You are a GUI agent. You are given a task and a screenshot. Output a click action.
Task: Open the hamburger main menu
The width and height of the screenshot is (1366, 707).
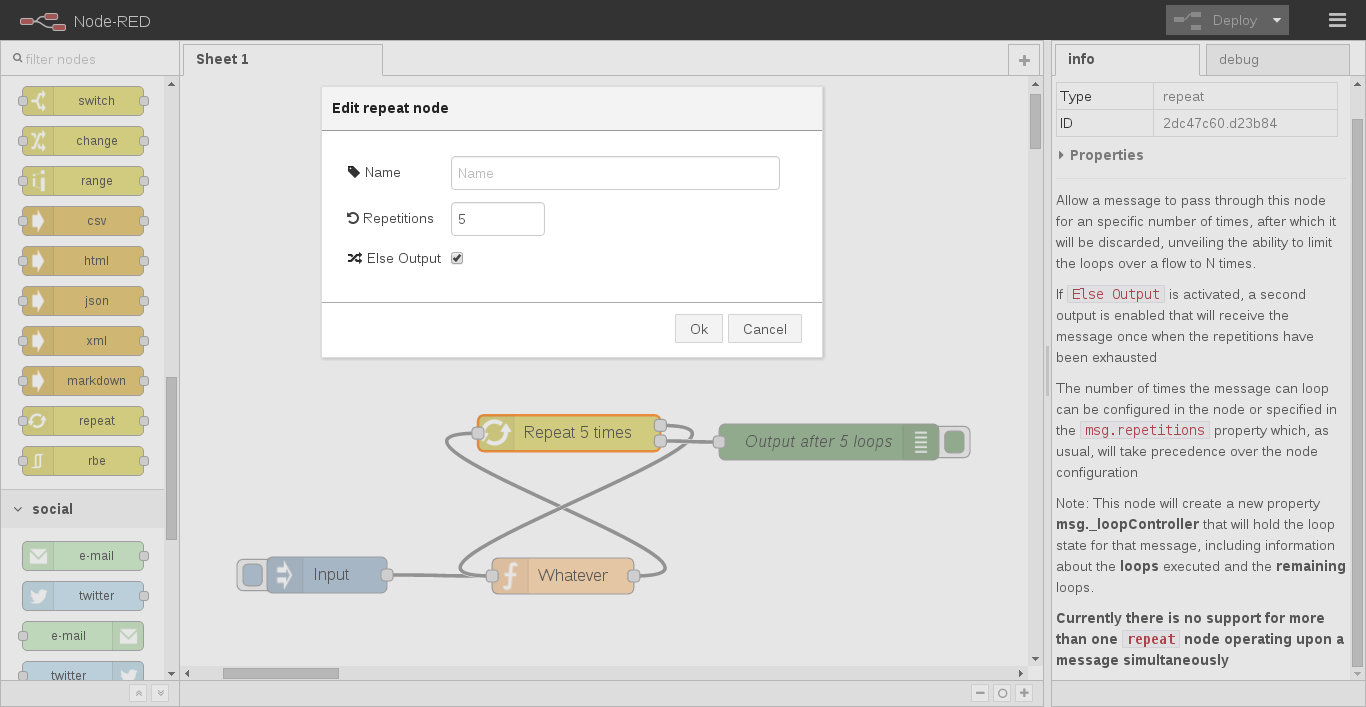click(x=1337, y=20)
